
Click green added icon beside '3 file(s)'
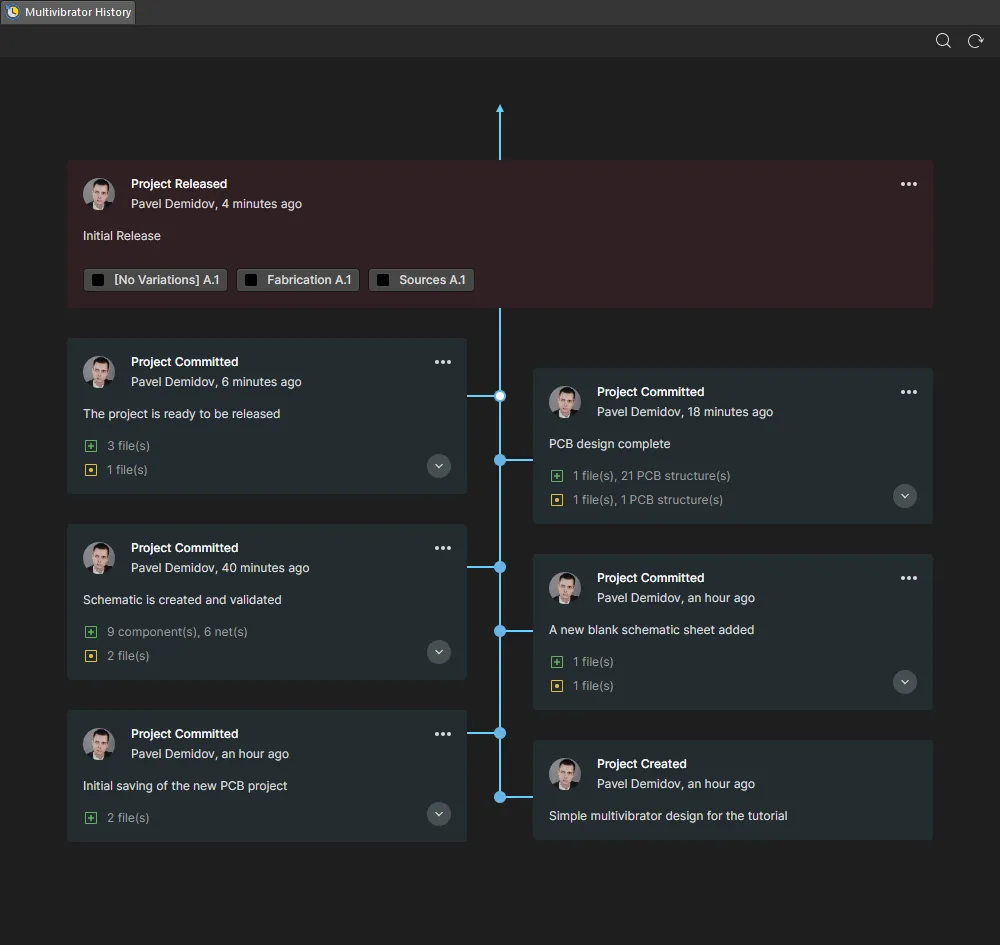pyautogui.click(x=91, y=446)
